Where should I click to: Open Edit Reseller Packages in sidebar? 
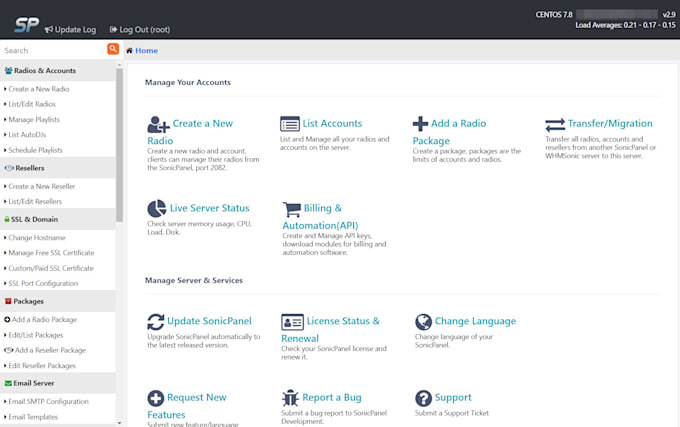[42, 366]
